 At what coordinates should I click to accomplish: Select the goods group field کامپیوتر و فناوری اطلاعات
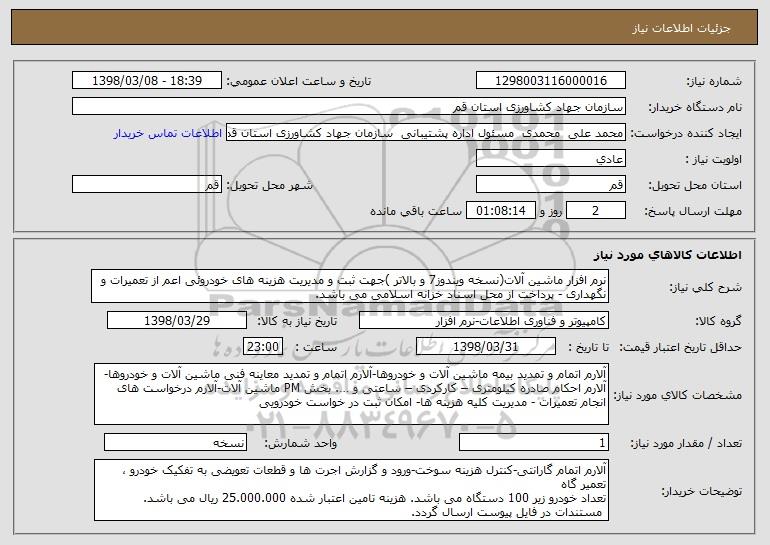[484, 321]
